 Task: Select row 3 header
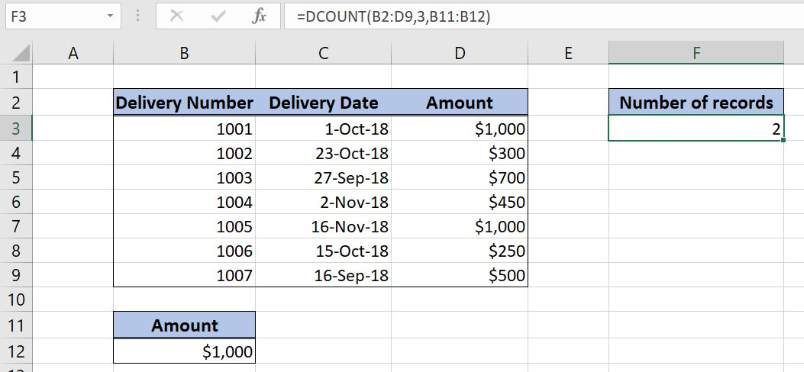[16, 128]
